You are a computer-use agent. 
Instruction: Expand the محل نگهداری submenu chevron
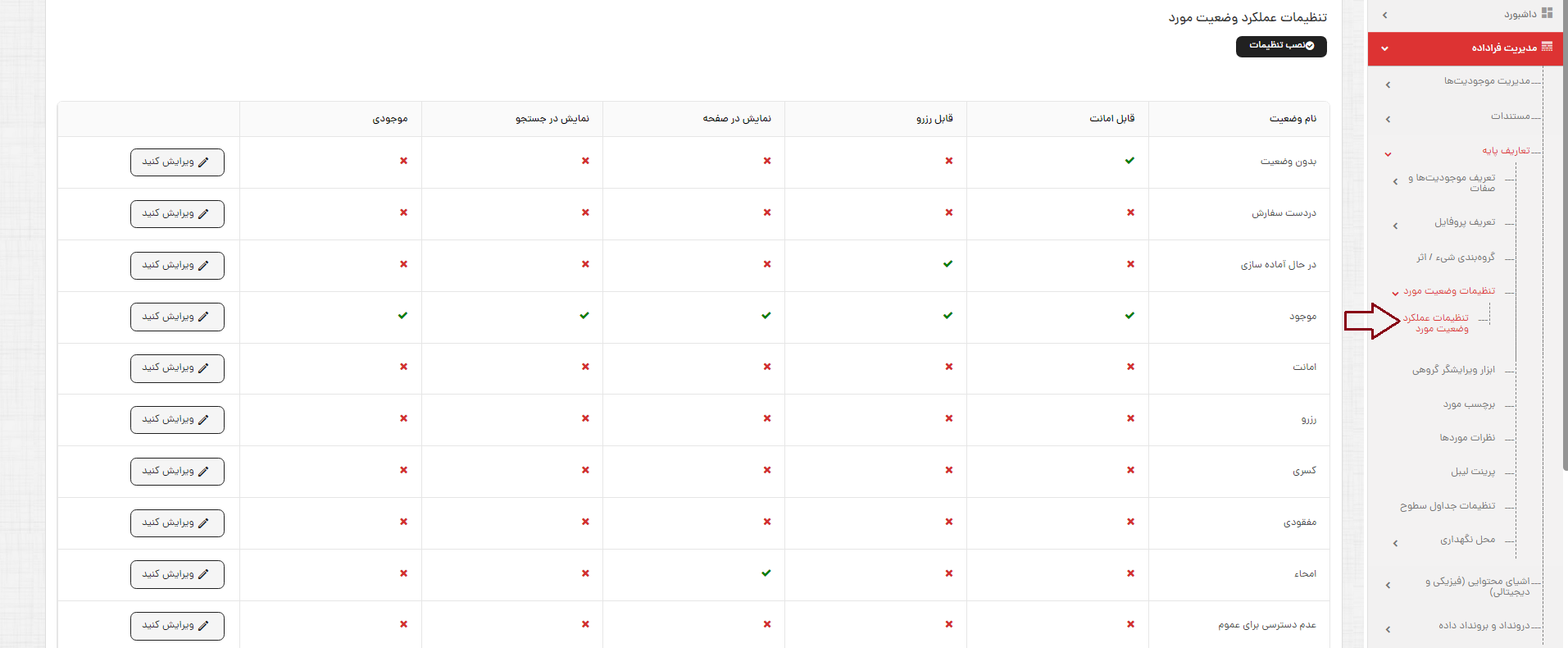click(x=1395, y=543)
